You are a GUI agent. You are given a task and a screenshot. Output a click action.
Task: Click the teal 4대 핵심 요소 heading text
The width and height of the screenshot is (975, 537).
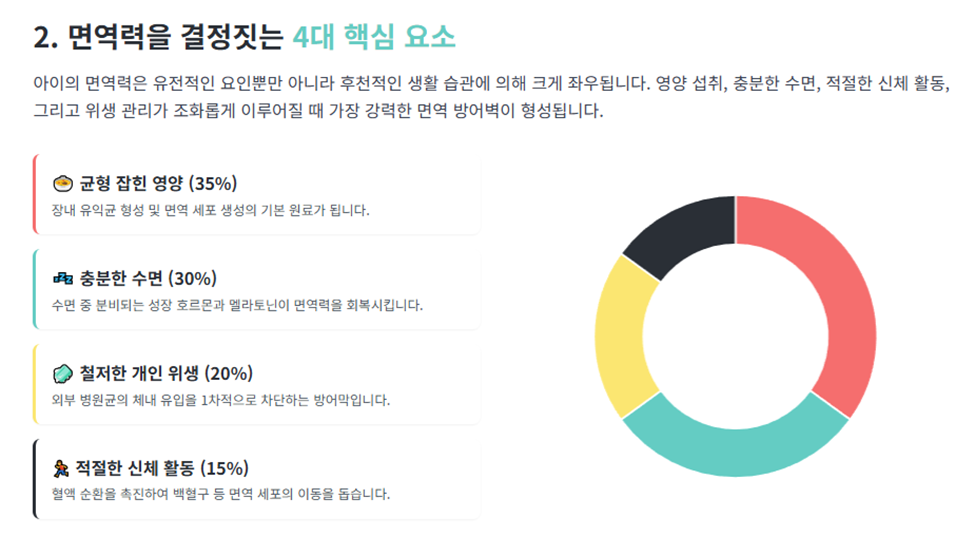pos(374,37)
